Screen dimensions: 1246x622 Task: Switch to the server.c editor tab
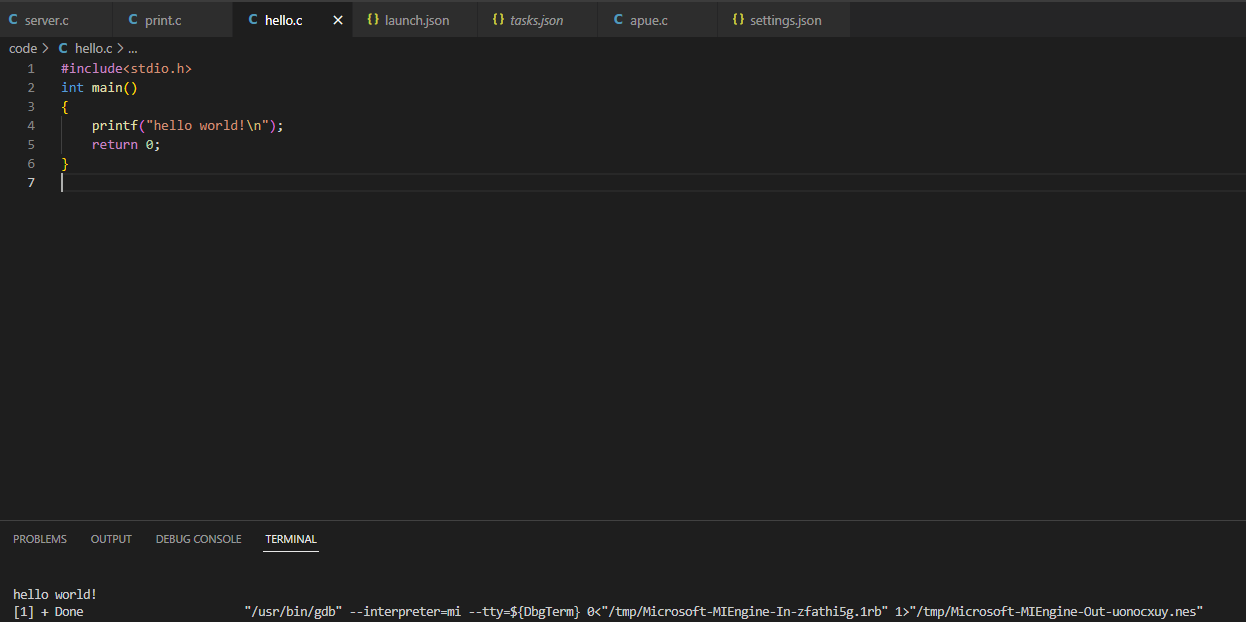tap(46, 19)
